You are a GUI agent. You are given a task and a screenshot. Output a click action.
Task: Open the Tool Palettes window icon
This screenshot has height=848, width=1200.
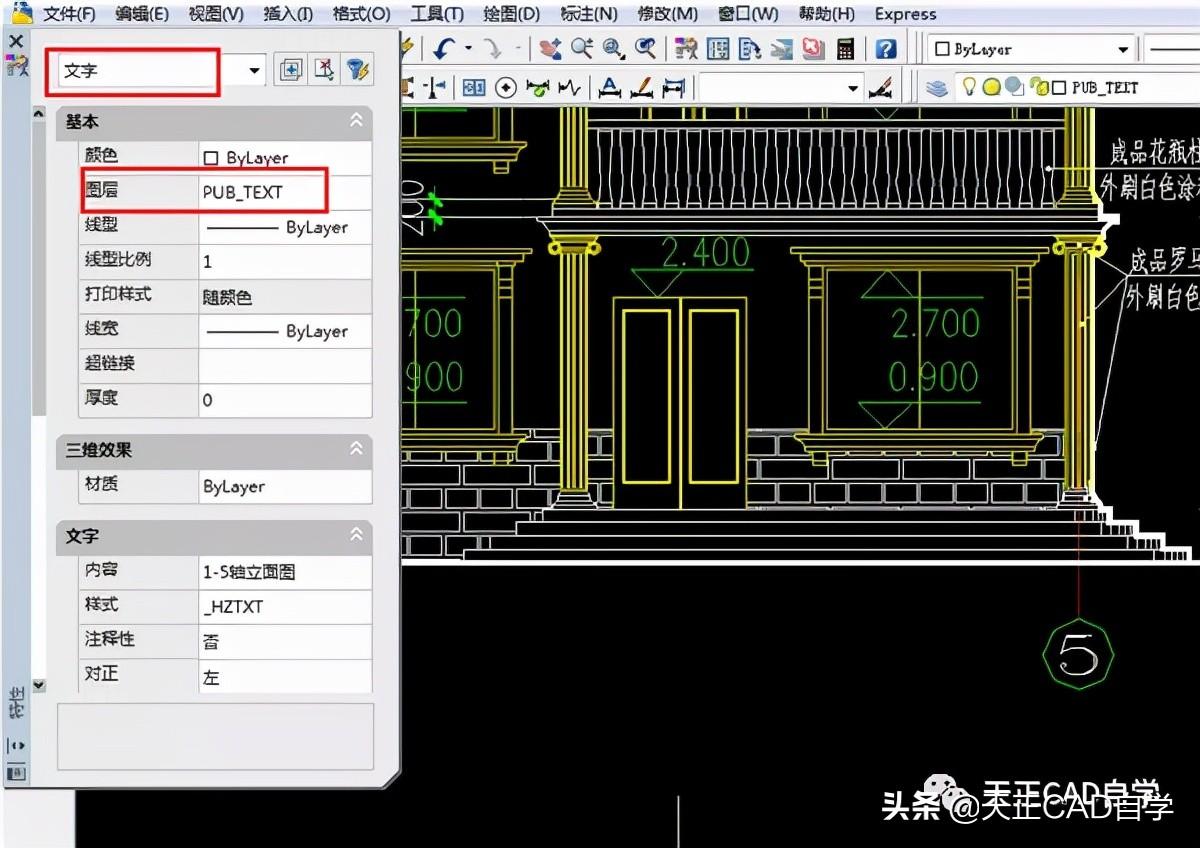click(750, 48)
